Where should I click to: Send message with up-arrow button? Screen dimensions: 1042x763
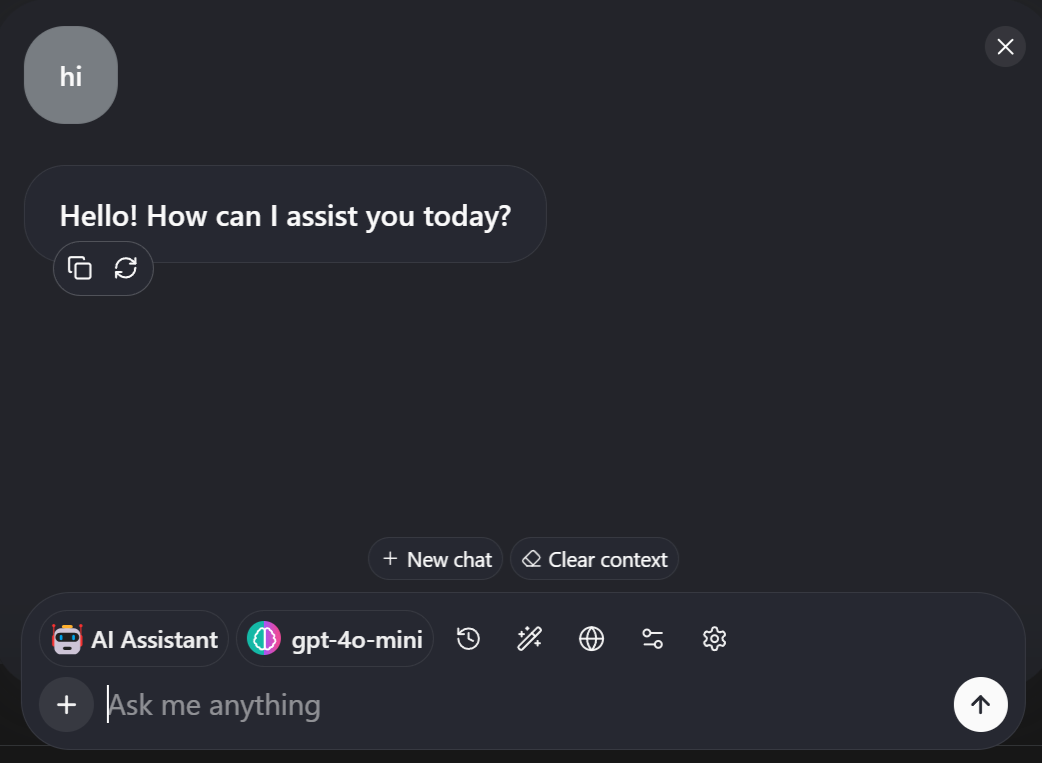[980, 705]
